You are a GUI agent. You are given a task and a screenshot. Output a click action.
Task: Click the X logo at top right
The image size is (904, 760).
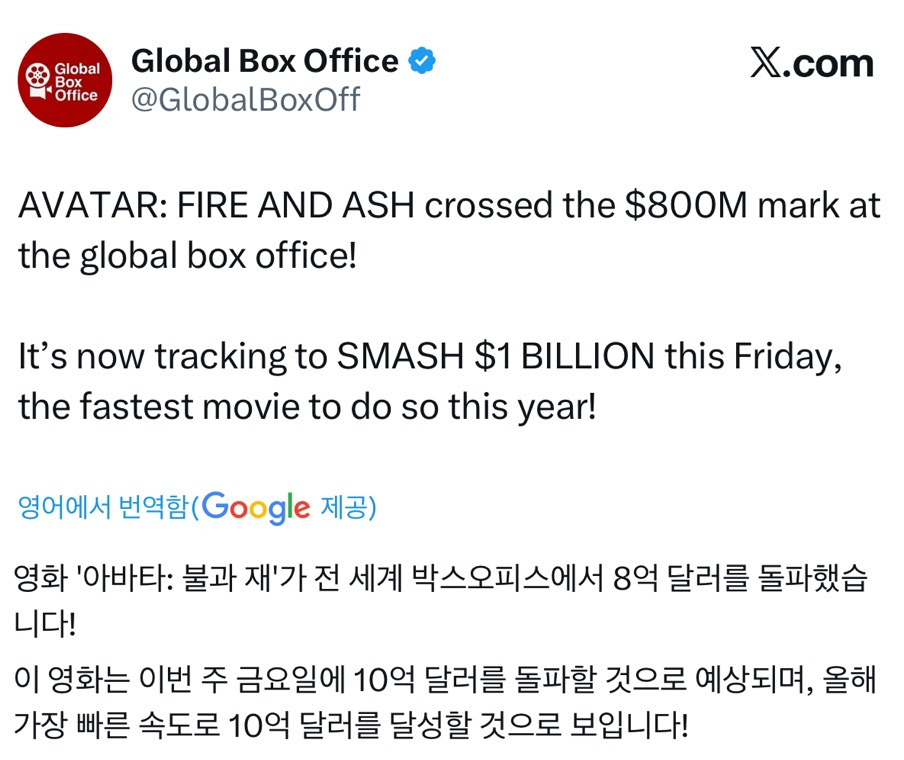768,63
